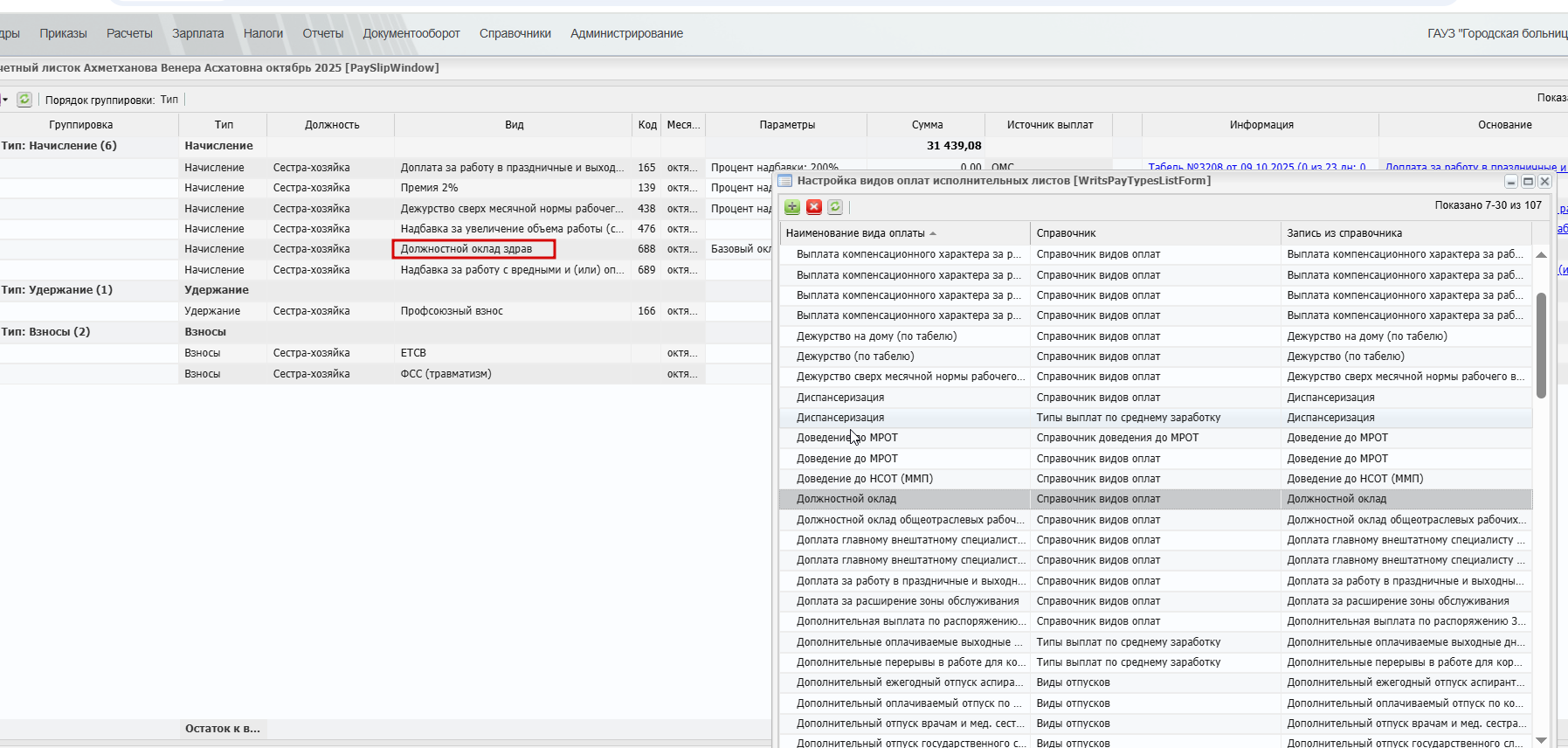Sort the payslip by the Сумма column header

(927, 125)
